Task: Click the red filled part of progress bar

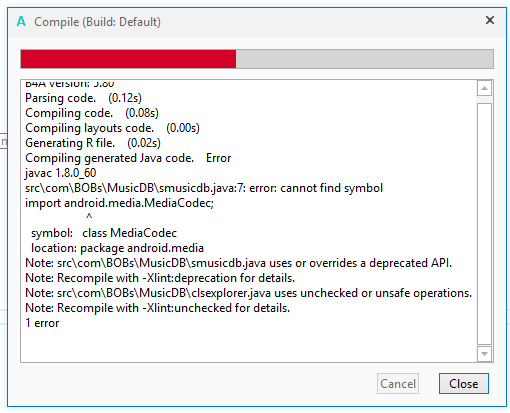Action: tap(128, 59)
